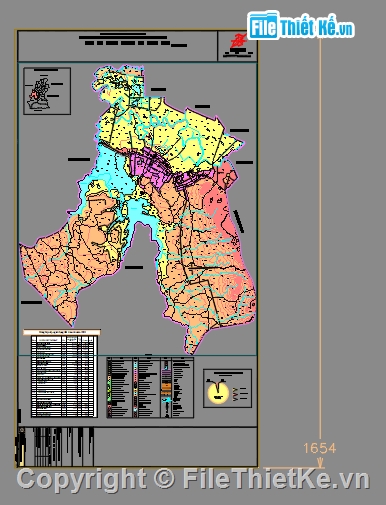This screenshot has width=386, height=505.
Task: Click the red emblem in the title block
Action: [x=239, y=41]
